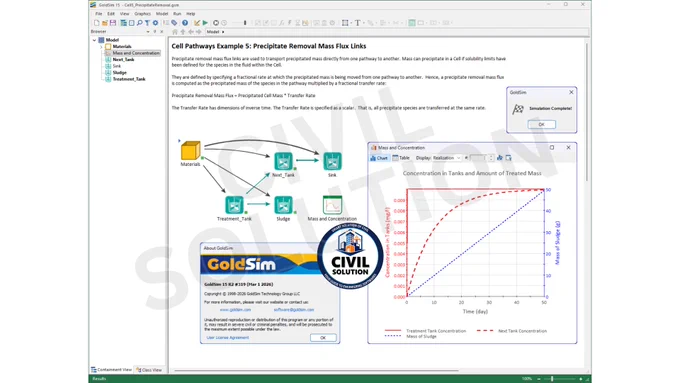Viewport: 680px width, 383px height.
Task: Select Next_Tank in browser tree
Action: pyautogui.click(x=123, y=59)
